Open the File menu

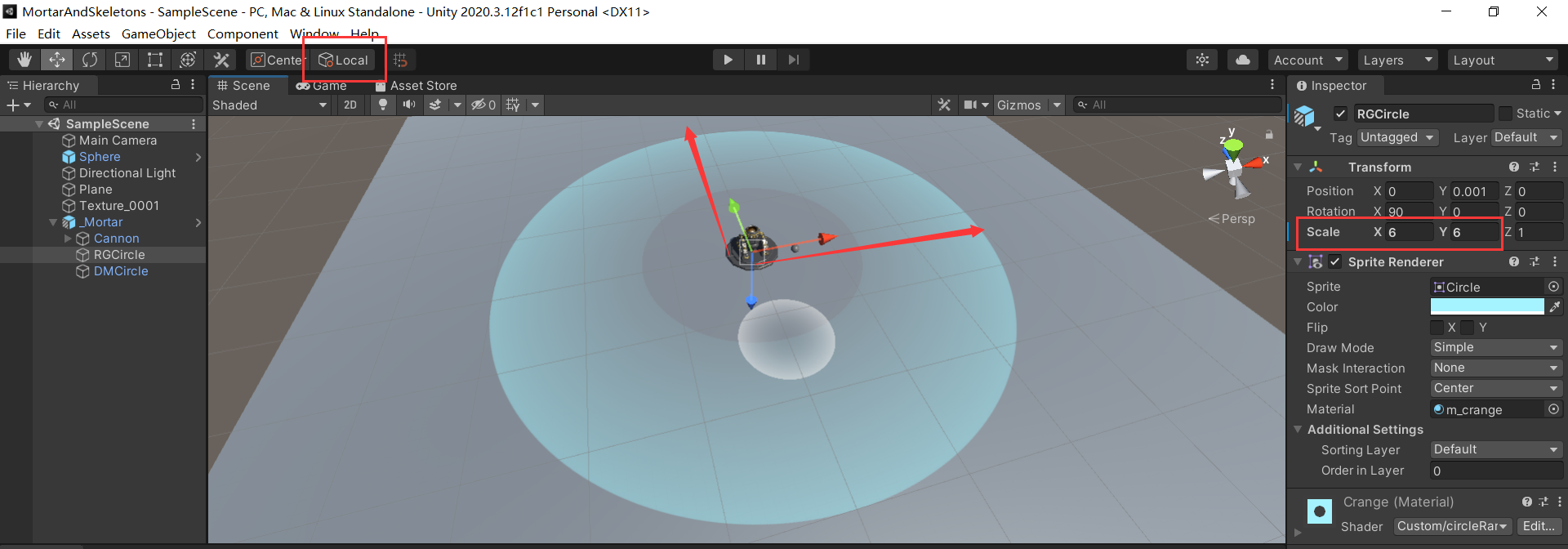click(x=16, y=33)
